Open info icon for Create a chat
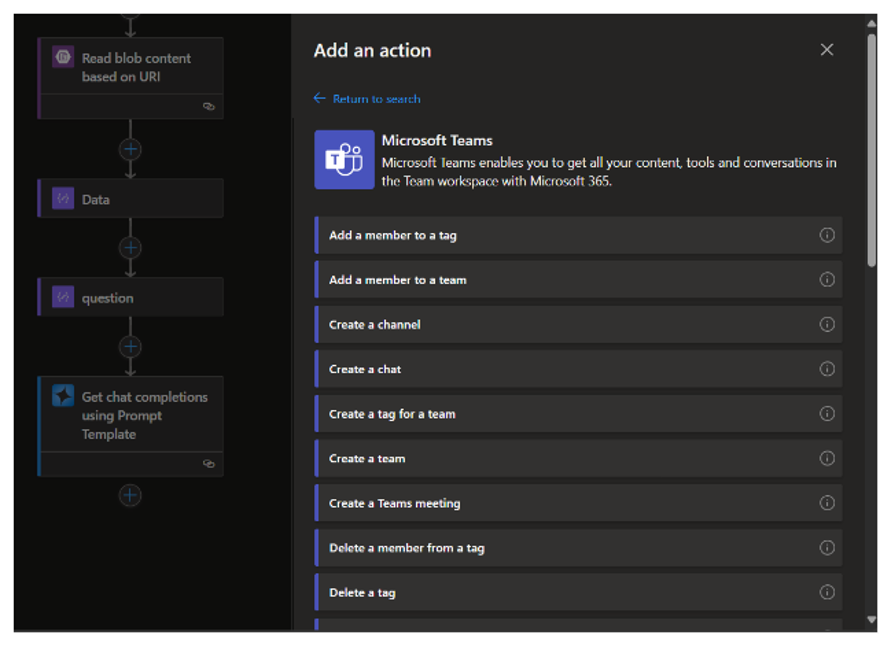The height and width of the screenshot is (646, 891). (x=827, y=369)
